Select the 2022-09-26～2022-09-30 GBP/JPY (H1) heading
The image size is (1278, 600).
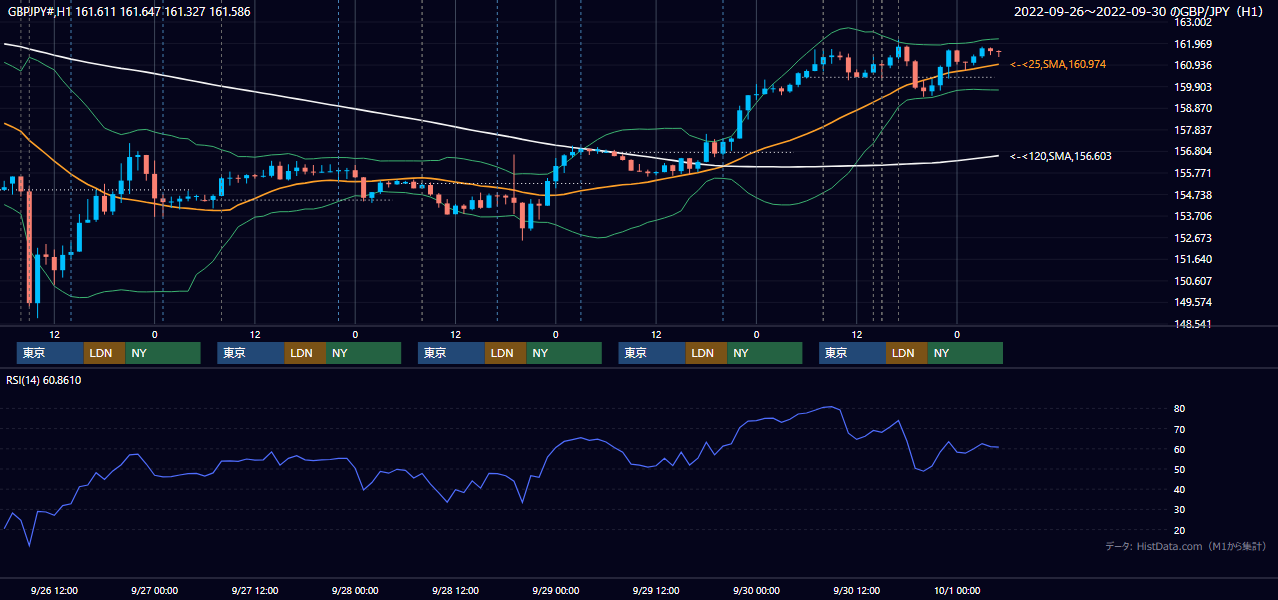tap(1139, 12)
